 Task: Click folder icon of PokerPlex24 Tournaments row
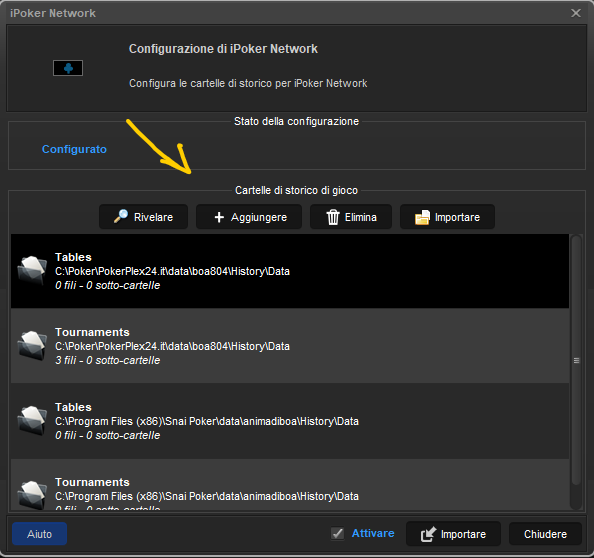[x=32, y=345]
